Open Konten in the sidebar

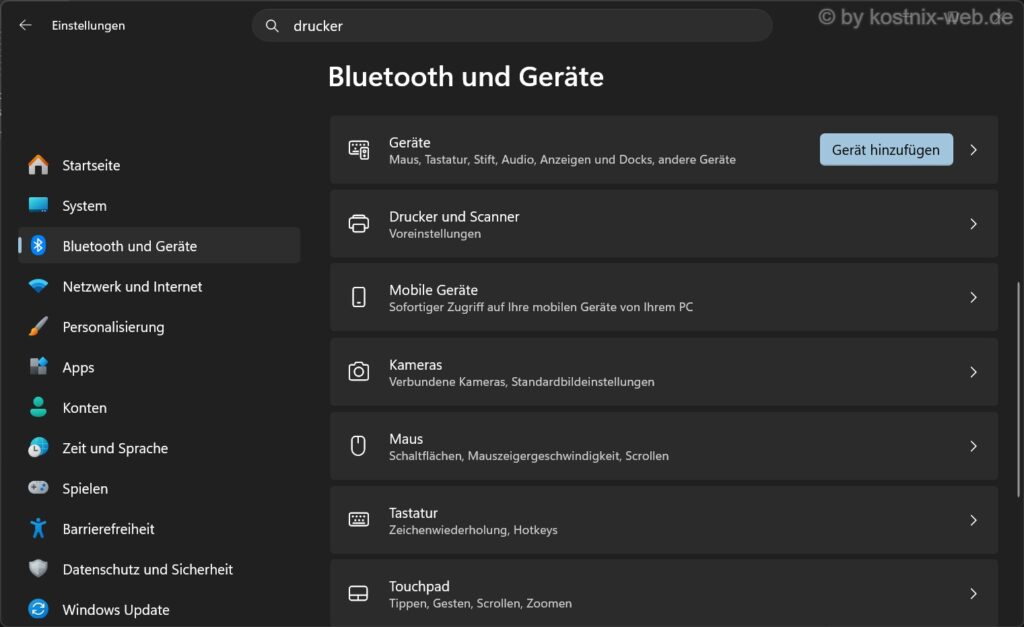(x=159, y=408)
